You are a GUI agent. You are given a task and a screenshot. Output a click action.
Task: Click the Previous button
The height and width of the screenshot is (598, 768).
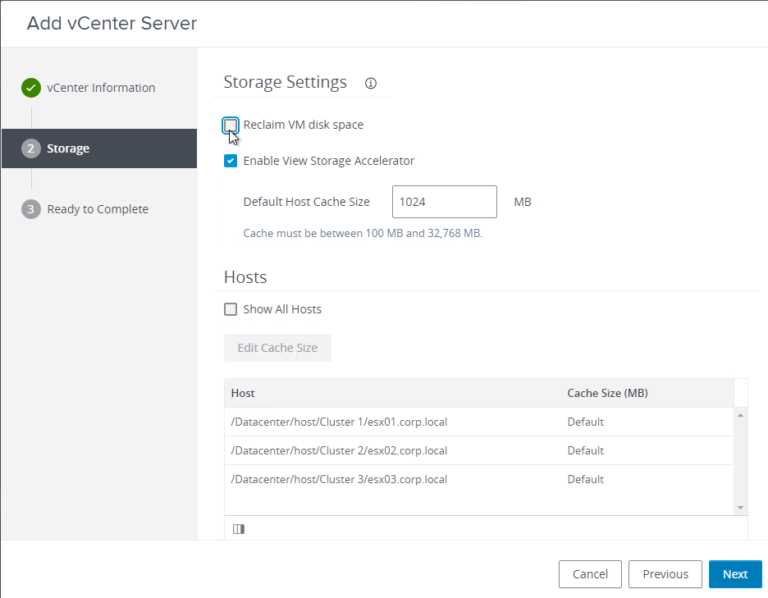click(x=665, y=574)
